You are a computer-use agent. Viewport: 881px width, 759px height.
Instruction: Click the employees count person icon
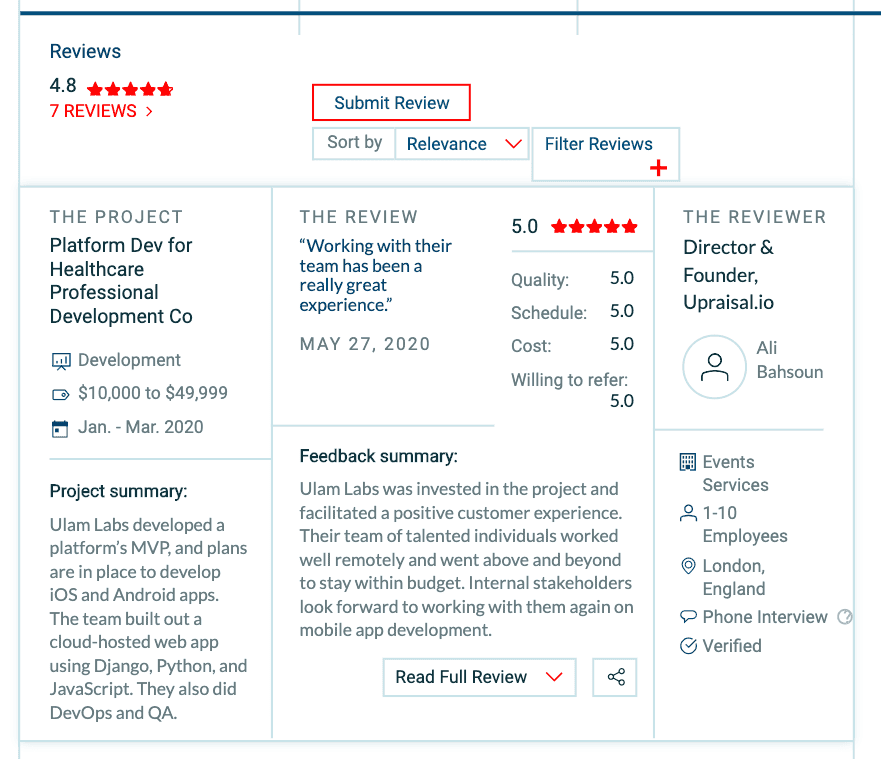[x=688, y=513]
